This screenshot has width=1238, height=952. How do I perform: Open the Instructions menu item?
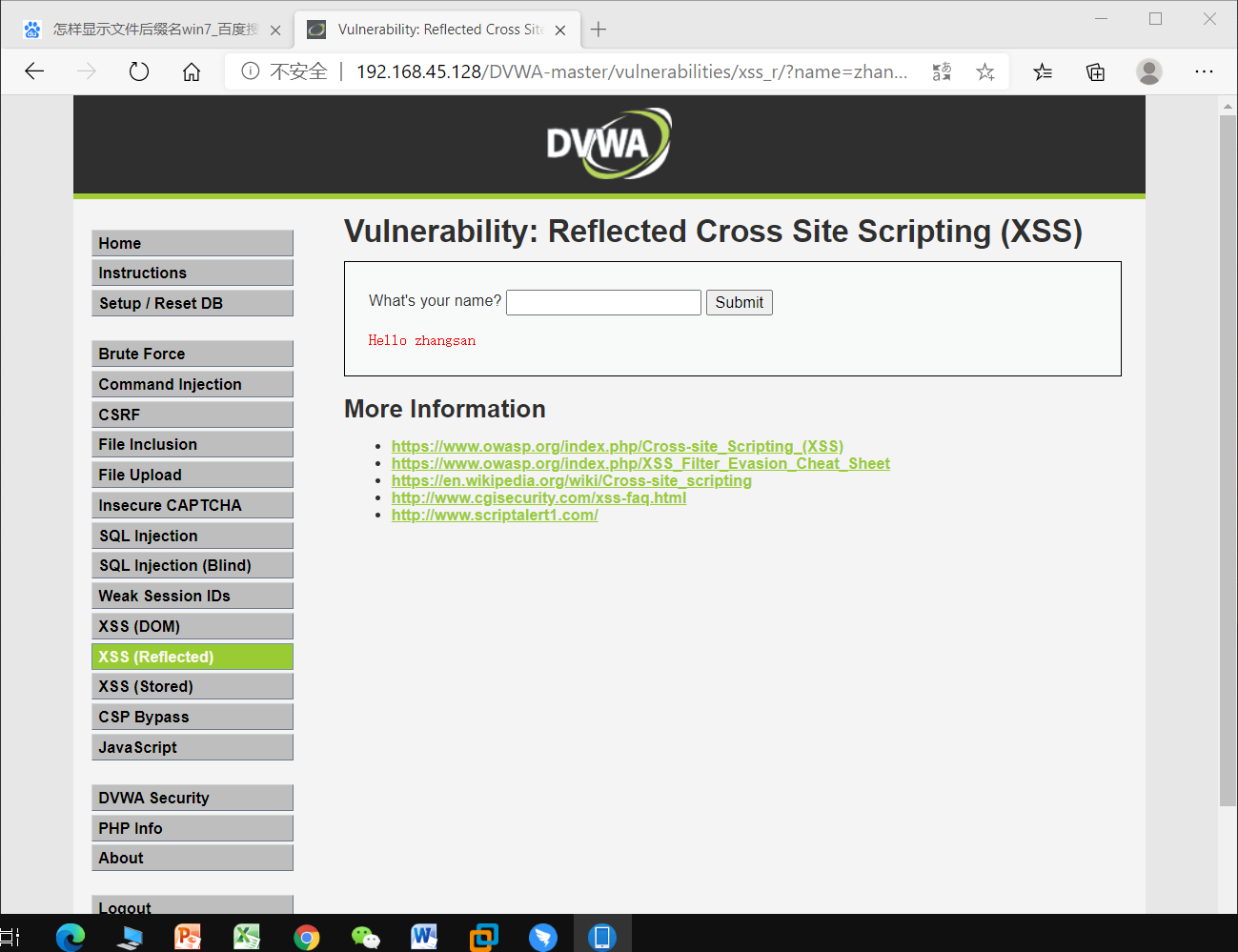pos(193,273)
